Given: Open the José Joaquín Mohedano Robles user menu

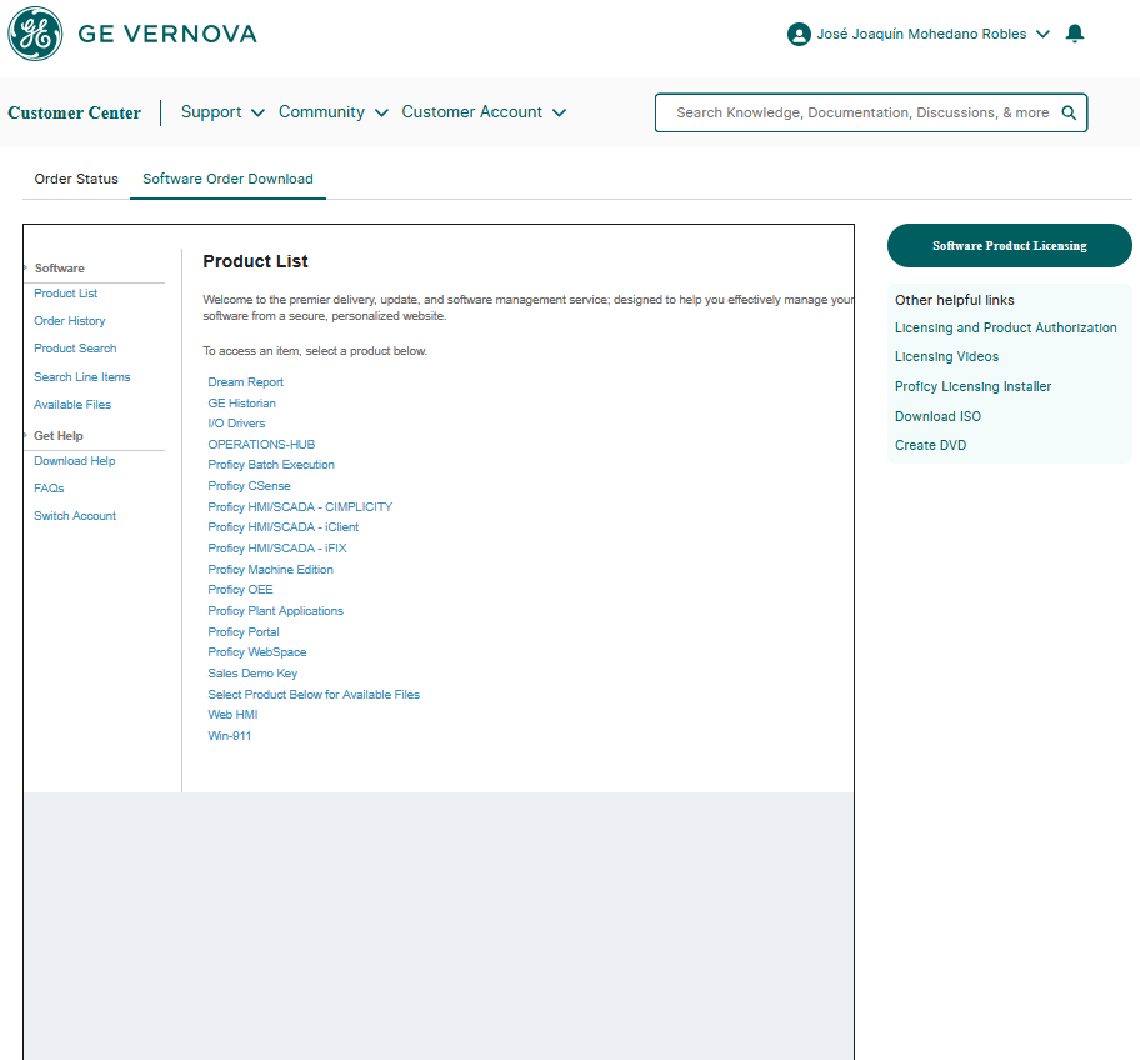Looking at the screenshot, I should (933, 34).
